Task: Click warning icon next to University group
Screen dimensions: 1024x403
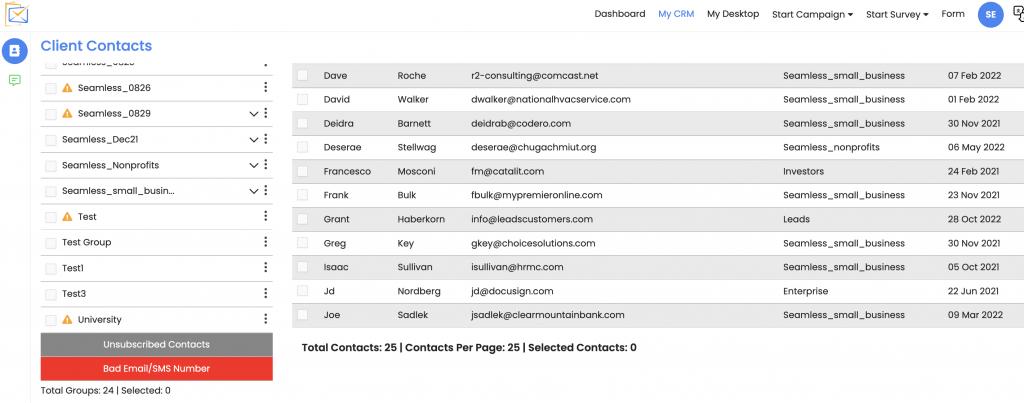Action: (x=67, y=320)
